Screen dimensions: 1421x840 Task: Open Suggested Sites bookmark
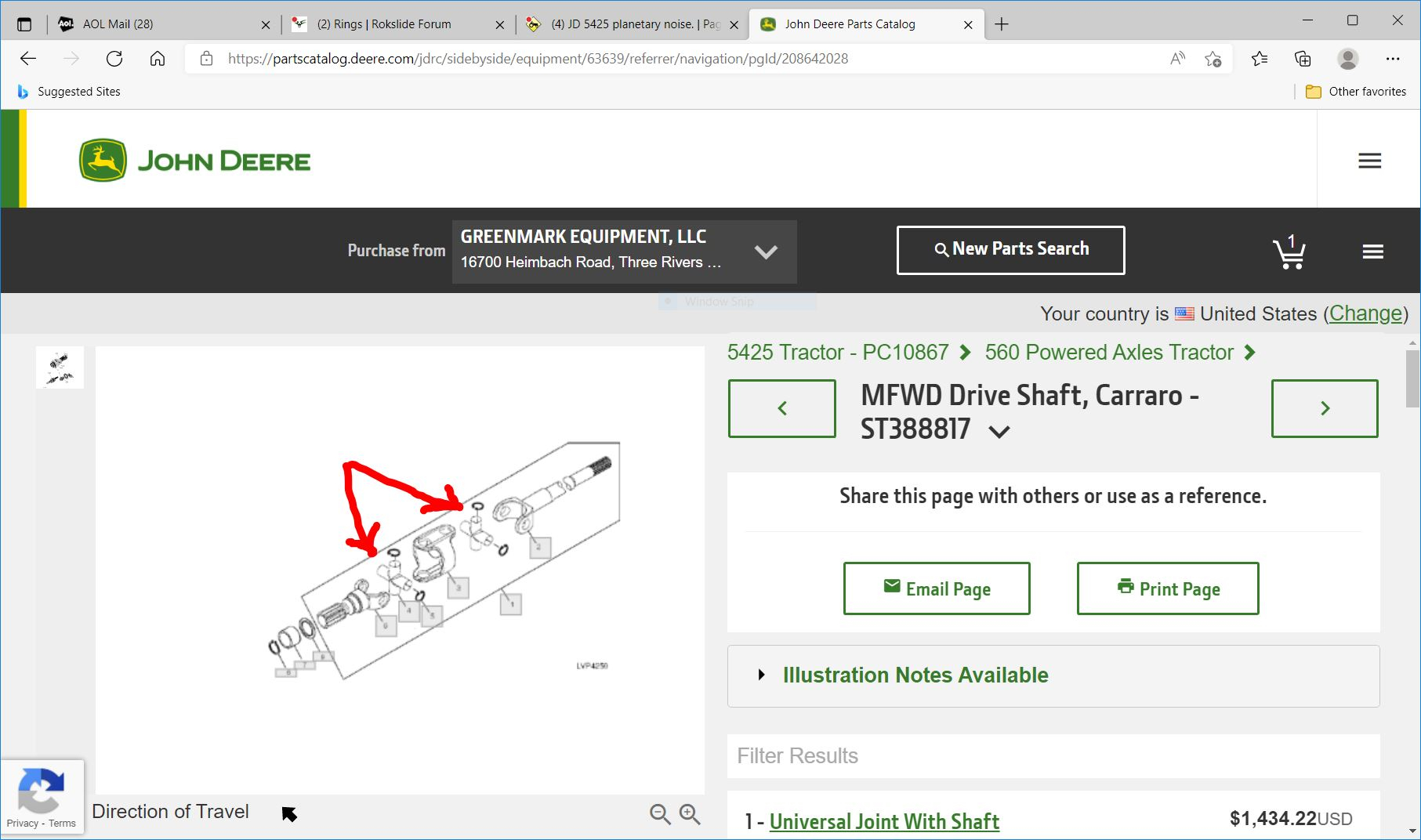click(x=69, y=92)
